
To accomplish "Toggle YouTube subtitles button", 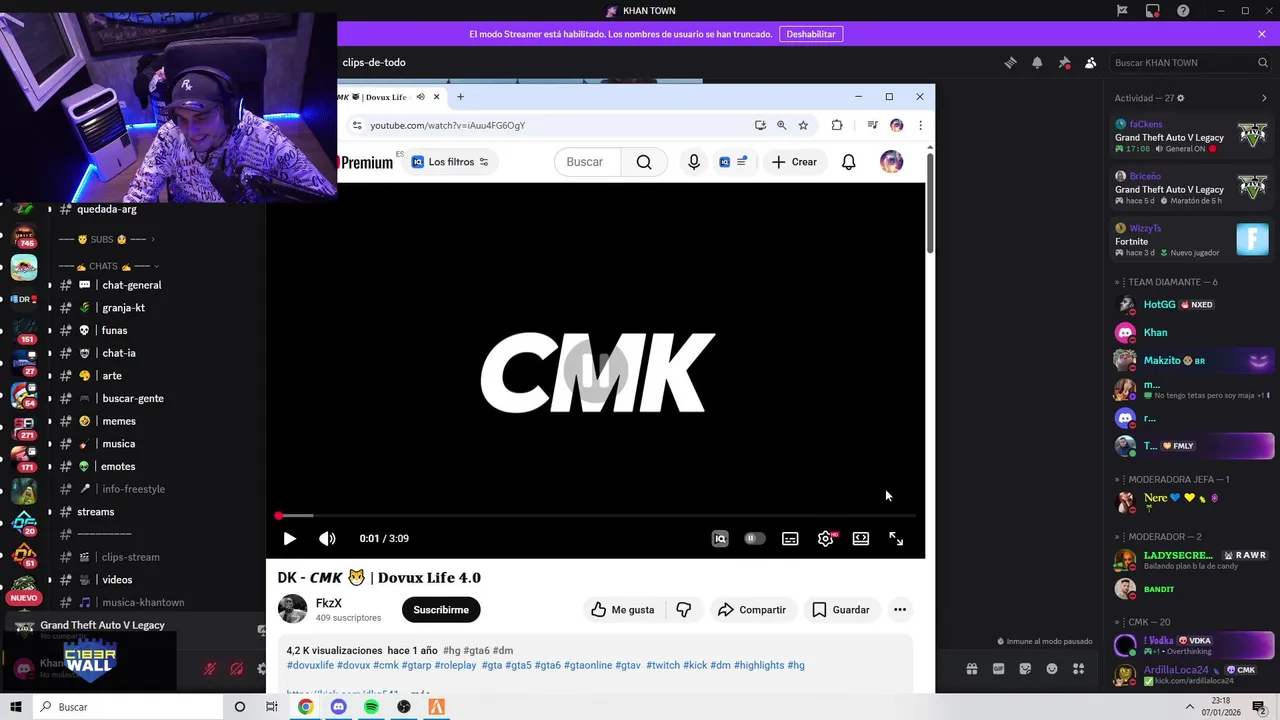I will coord(790,538).
